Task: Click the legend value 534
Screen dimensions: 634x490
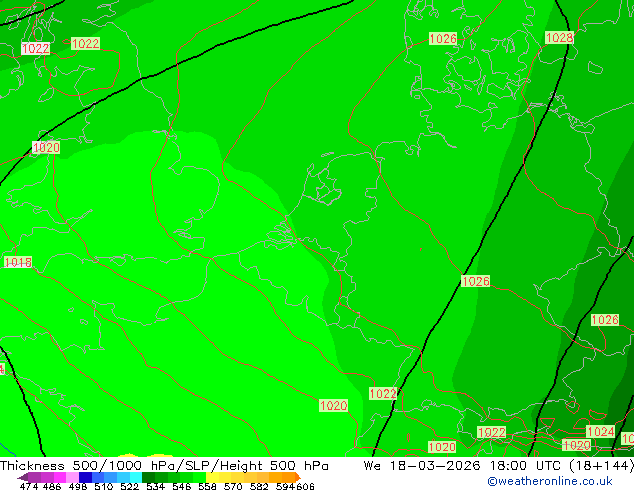Action: click(x=156, y=486)
